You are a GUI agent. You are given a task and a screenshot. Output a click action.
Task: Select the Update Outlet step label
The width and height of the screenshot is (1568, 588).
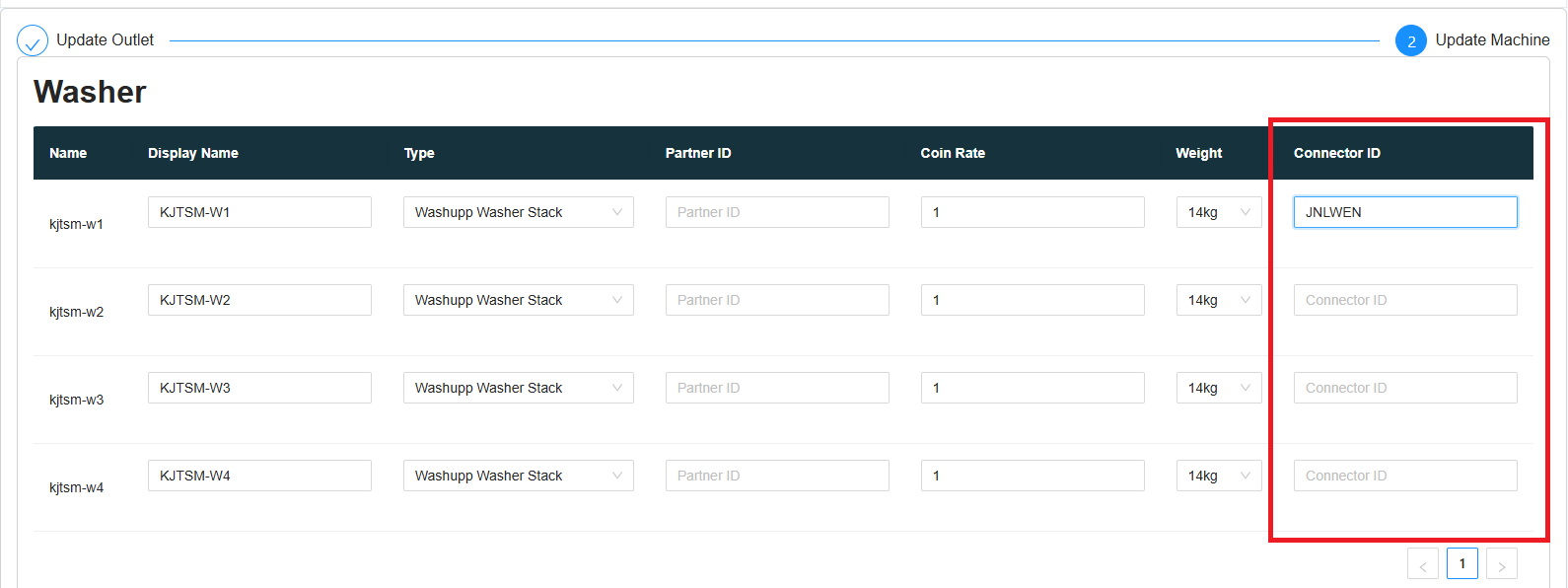pos(106,40)
